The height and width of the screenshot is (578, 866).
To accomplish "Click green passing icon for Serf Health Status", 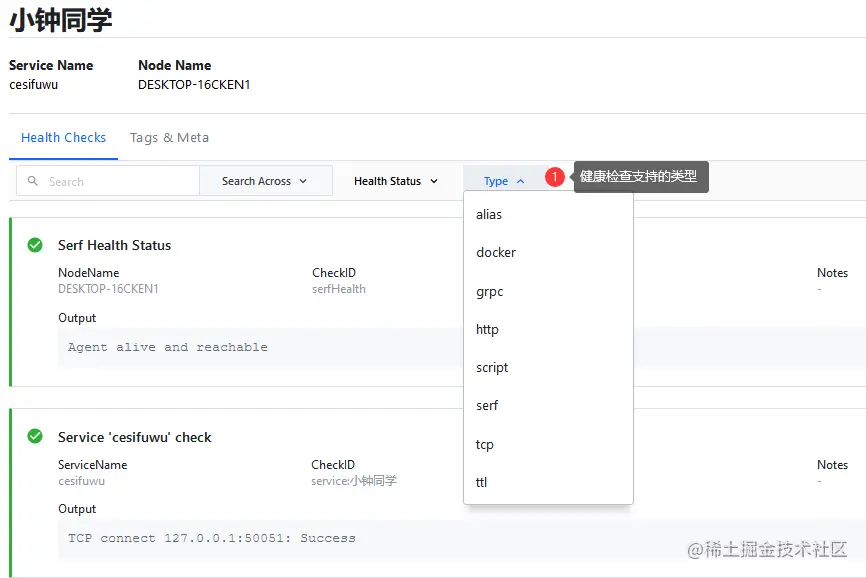I will point(35,245).
